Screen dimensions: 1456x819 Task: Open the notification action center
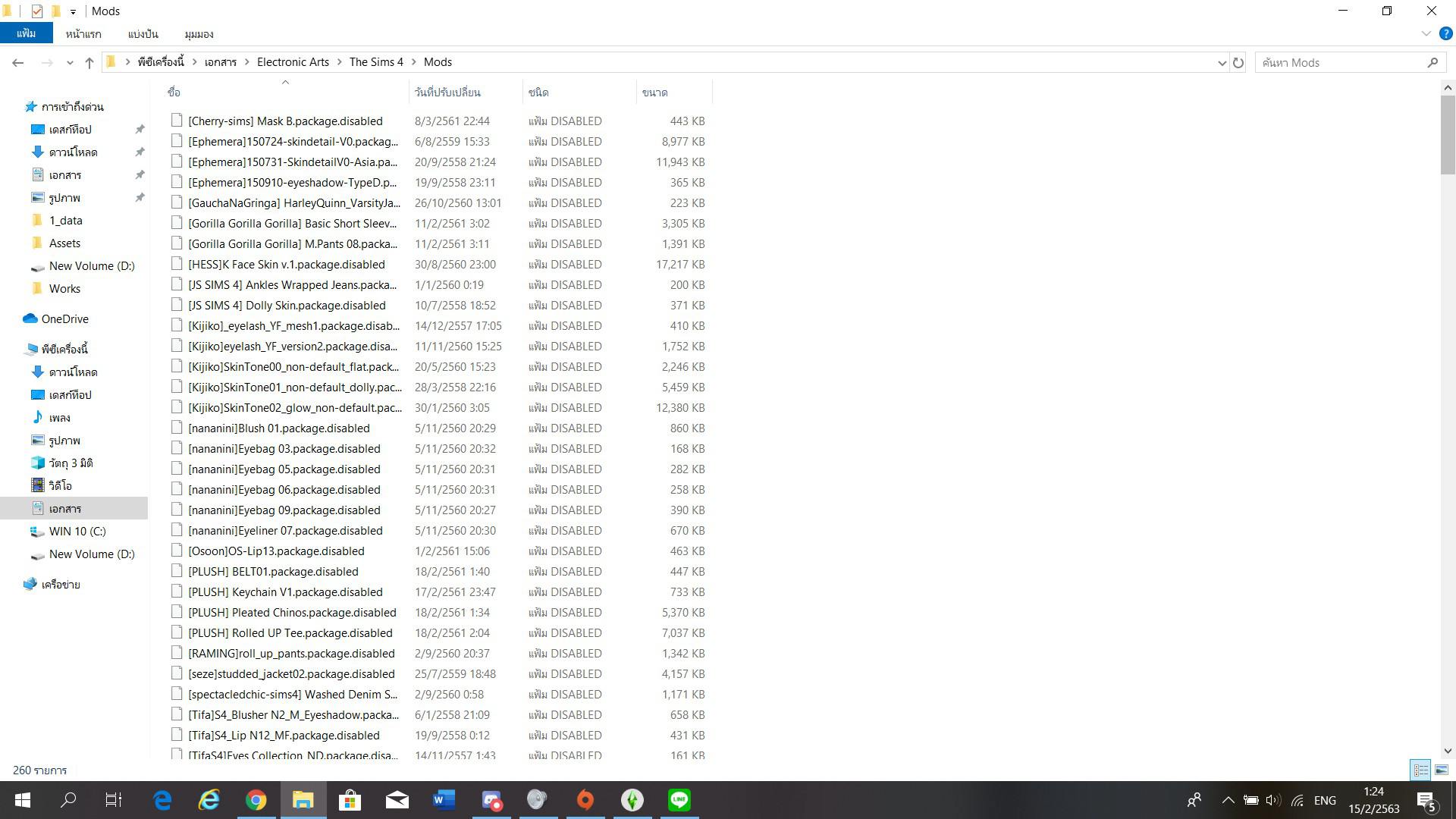(x=1426, y=801)
